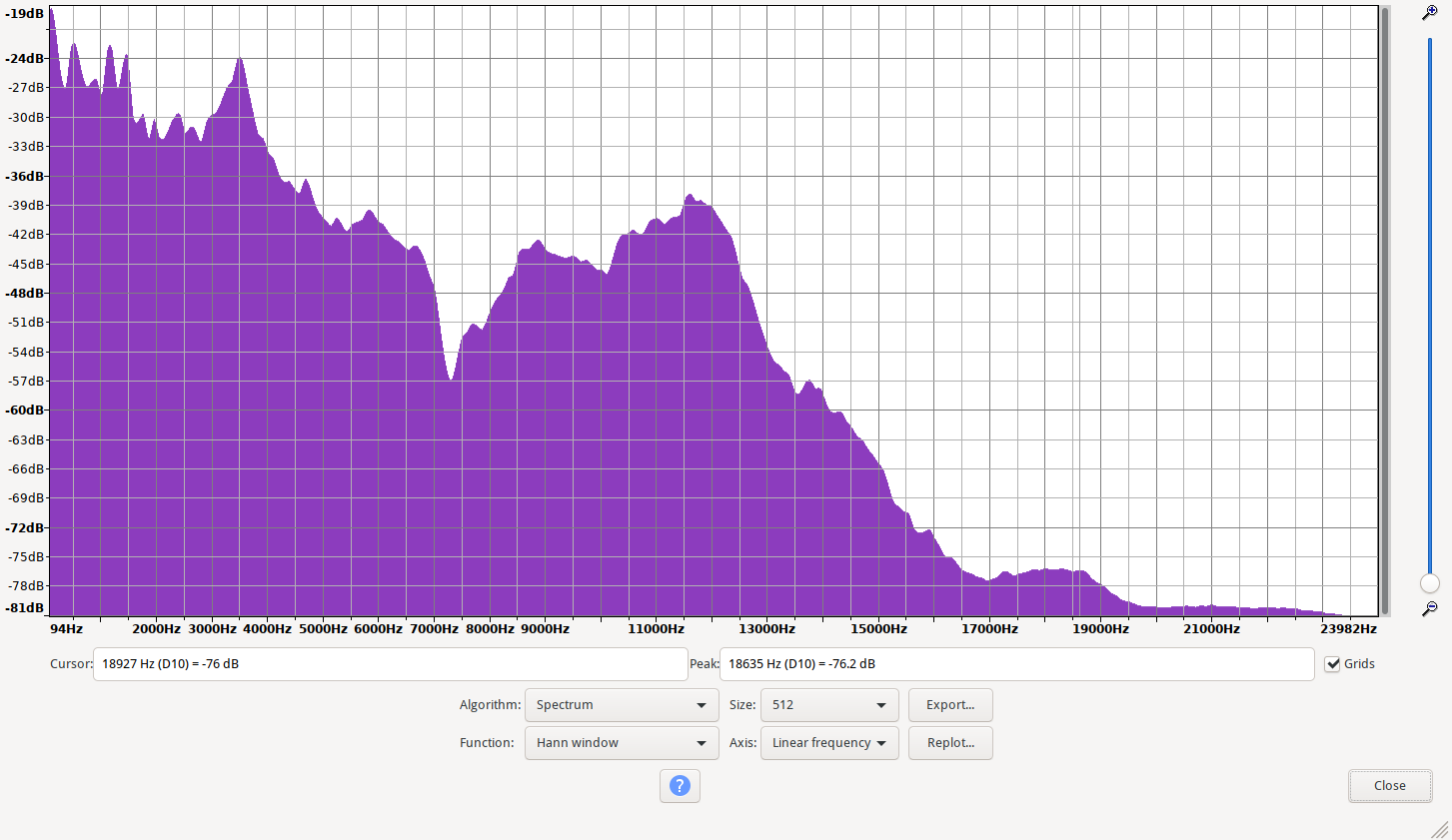Click the 23982Hz frequency axis label
1452x840 pixels.
pos(1349,629)
